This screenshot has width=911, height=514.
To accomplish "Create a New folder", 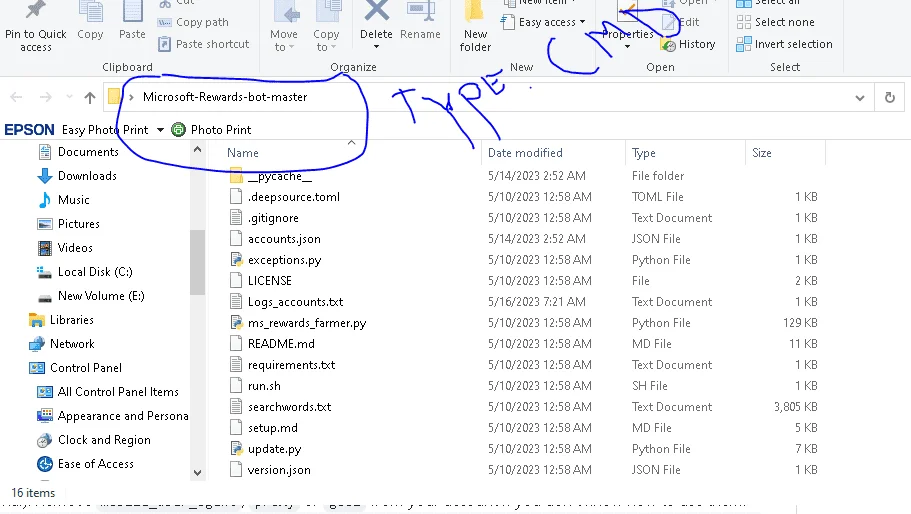I will click(475, 27).
